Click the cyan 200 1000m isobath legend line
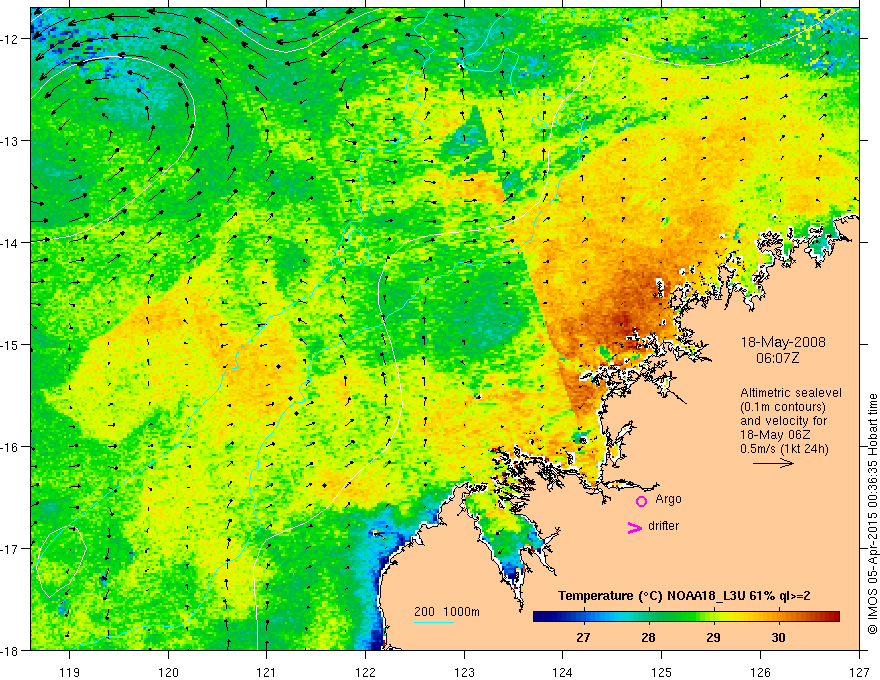 (x=434, y=622)
